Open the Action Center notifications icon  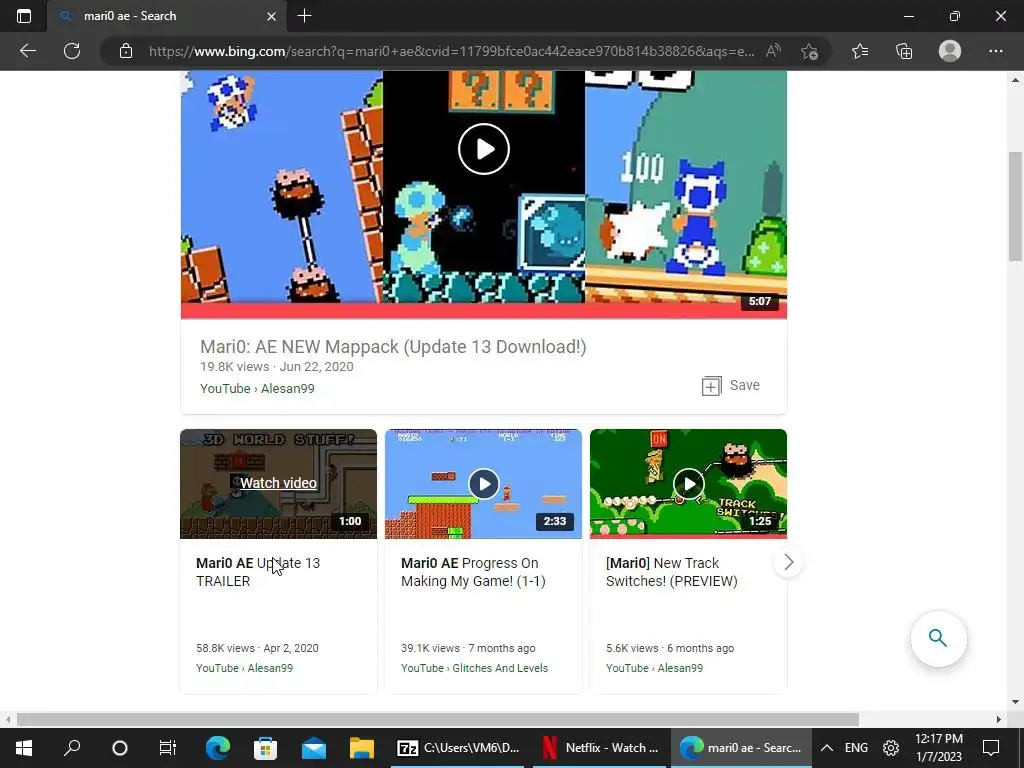point(991,748)
